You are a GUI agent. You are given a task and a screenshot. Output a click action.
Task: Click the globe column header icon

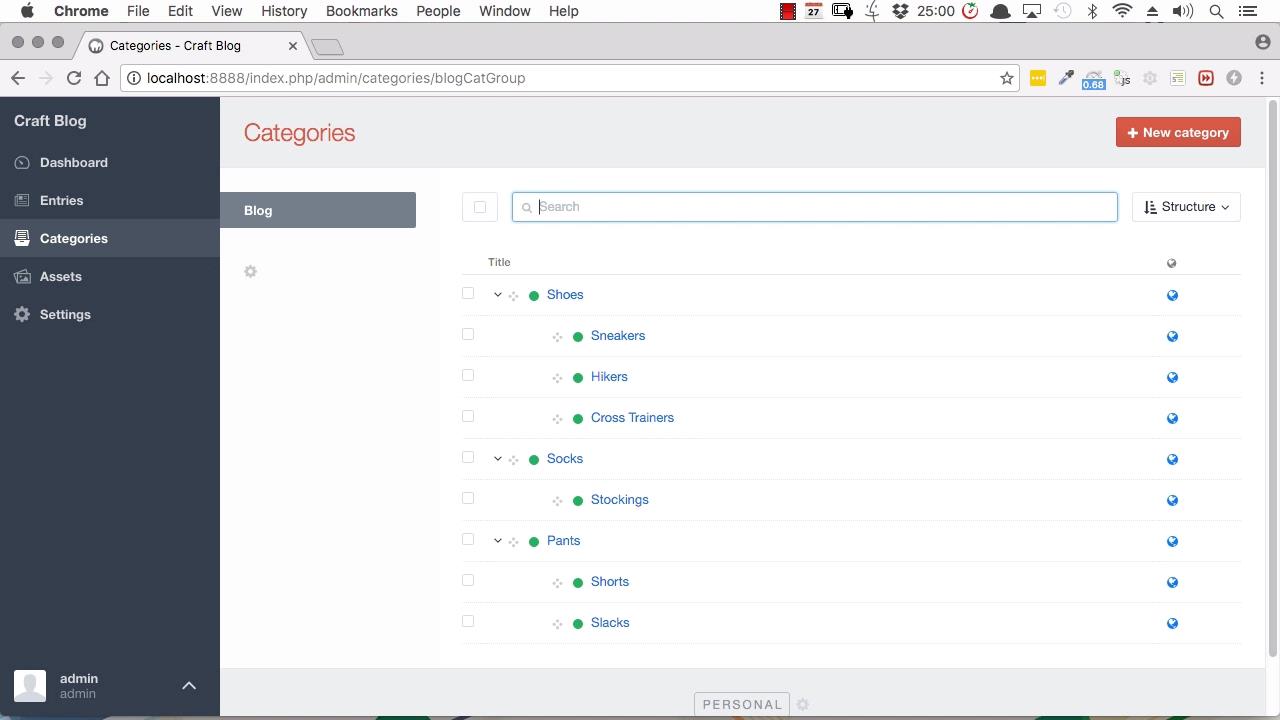click(1172, 263)
